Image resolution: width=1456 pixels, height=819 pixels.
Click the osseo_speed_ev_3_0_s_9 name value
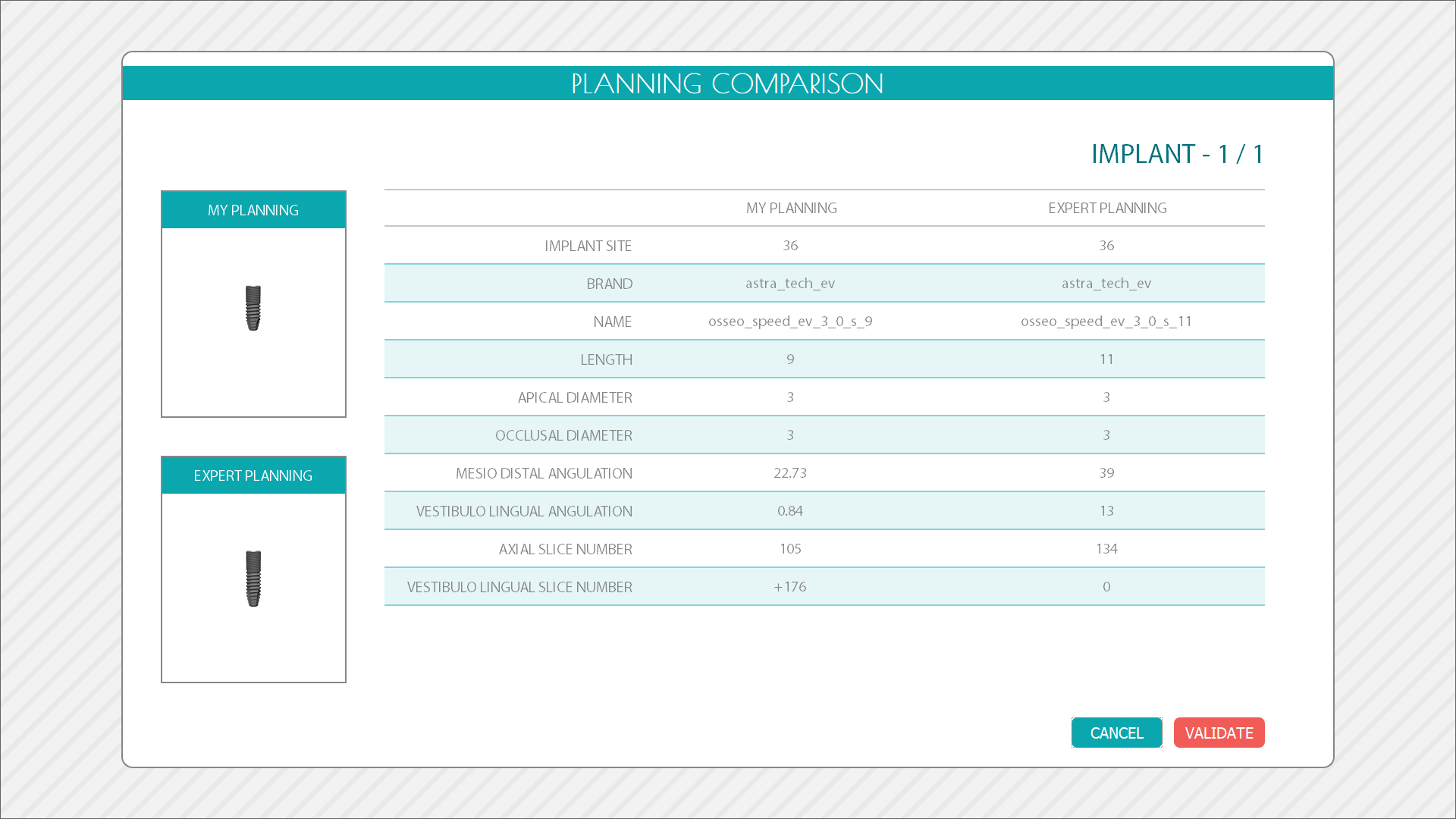[790, 322]
